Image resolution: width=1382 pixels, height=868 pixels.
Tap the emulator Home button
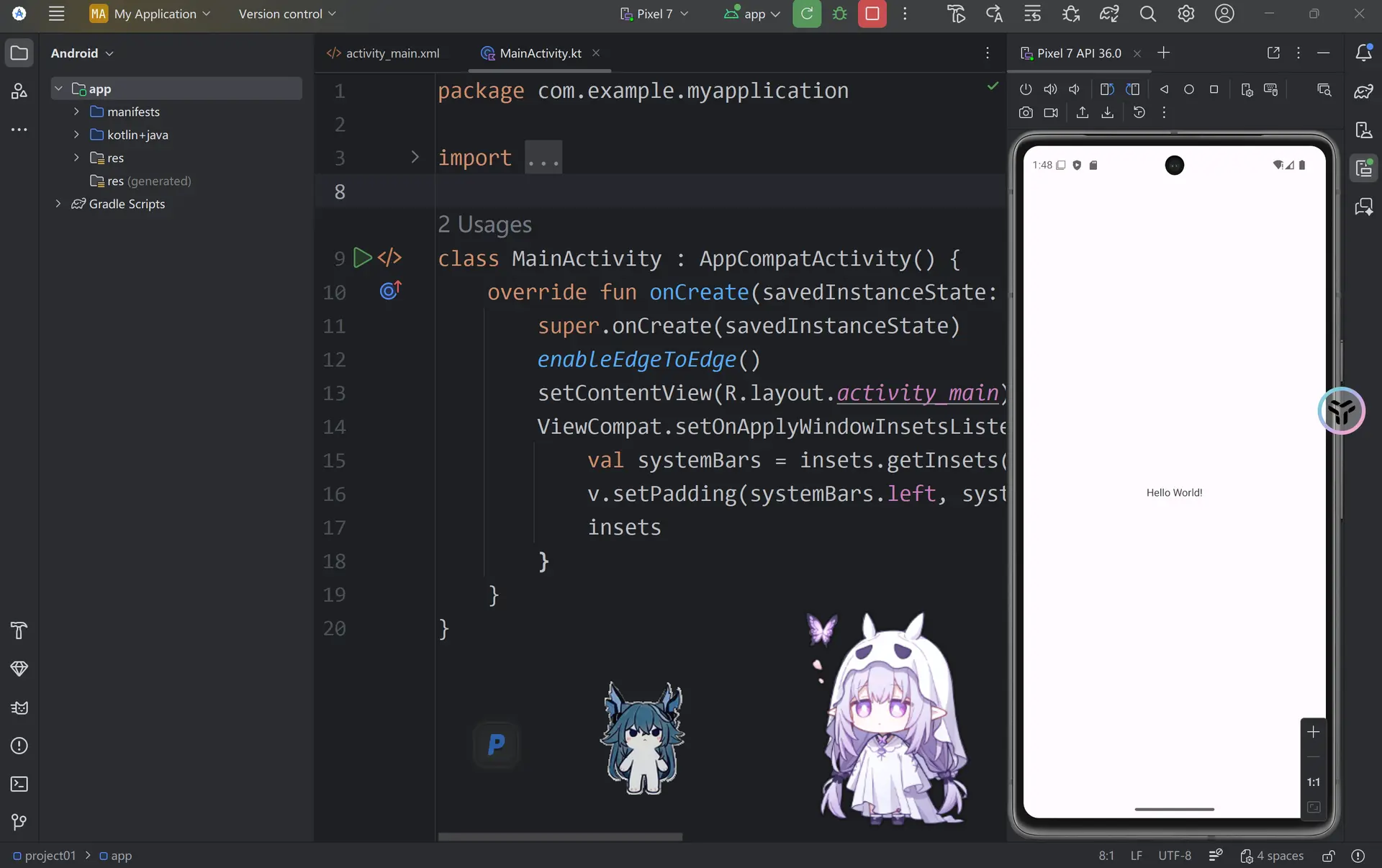point(1189,89)
